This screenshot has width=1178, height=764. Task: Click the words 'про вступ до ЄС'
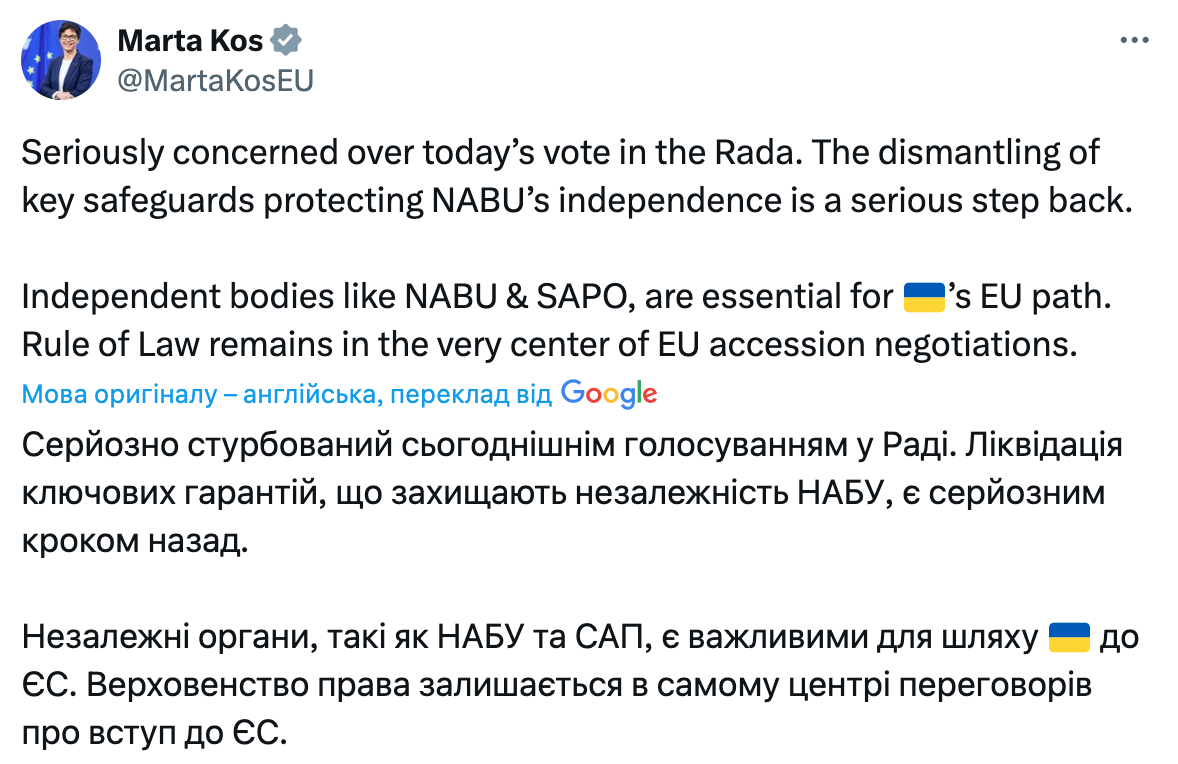pos(154,733)
